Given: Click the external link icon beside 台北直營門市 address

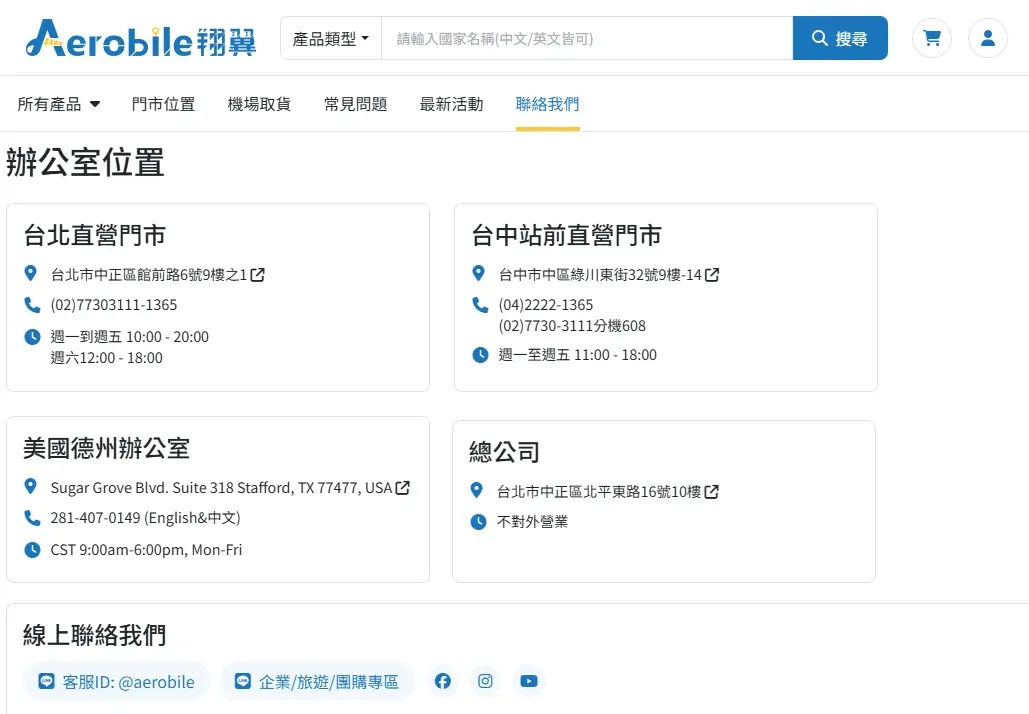Looking at the screenshot, I should pos(258,274).
